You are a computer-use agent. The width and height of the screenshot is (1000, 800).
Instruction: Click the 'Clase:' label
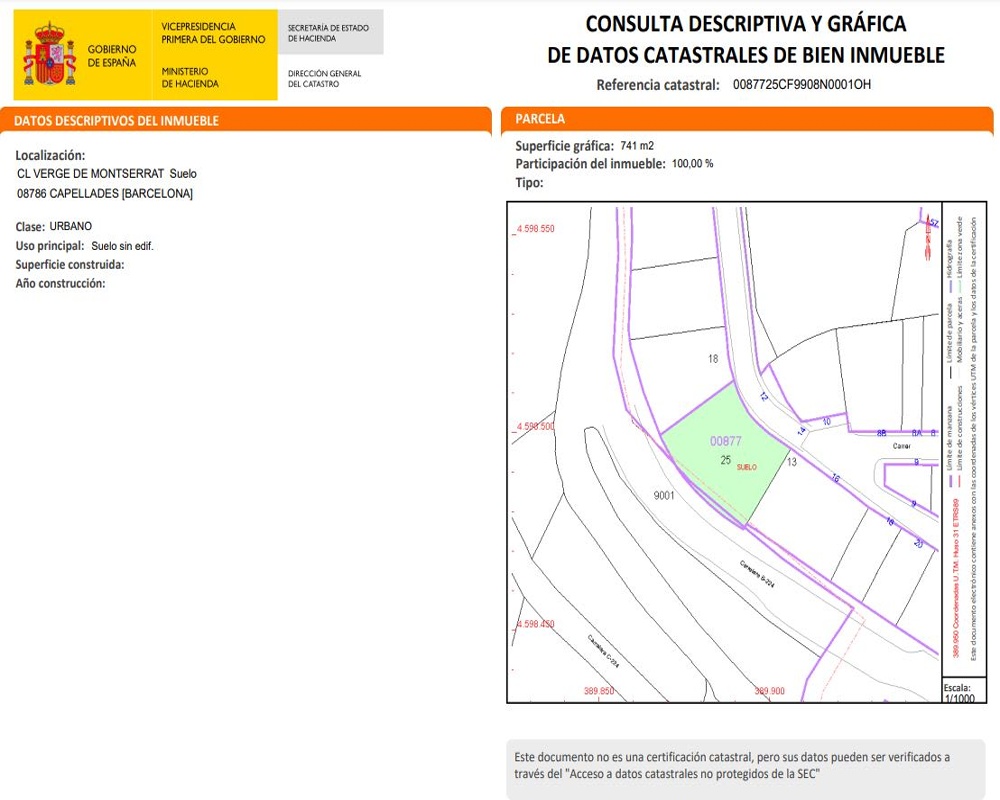click(30, 226)
